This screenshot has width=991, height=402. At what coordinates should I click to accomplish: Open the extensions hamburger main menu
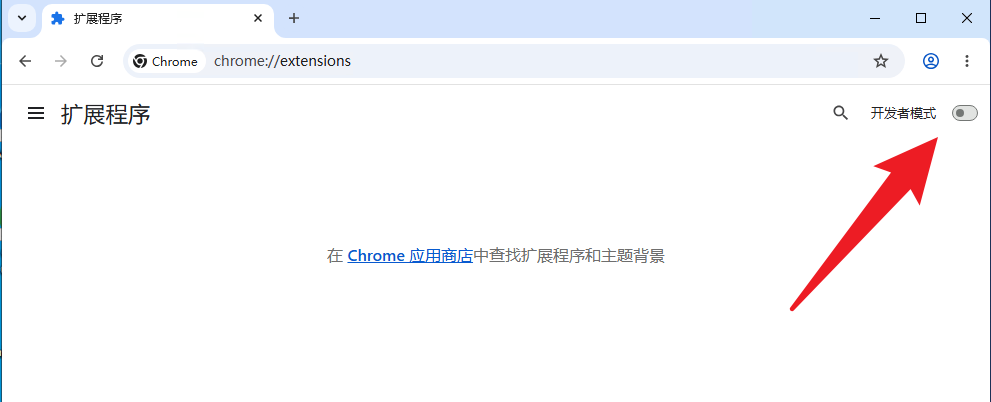36,113
